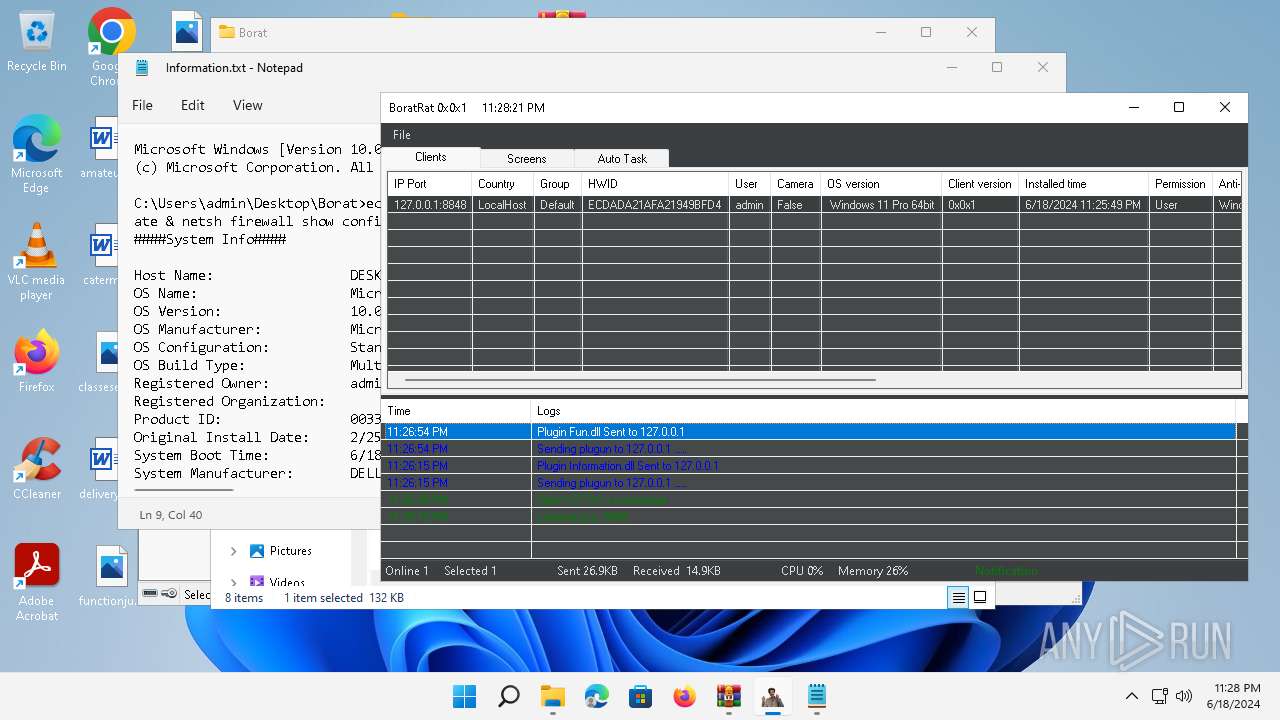This screenshot has height=720, width=1280.
Task: Click the Camera column header
Action: pyautogui.click(x=796, y=184)
